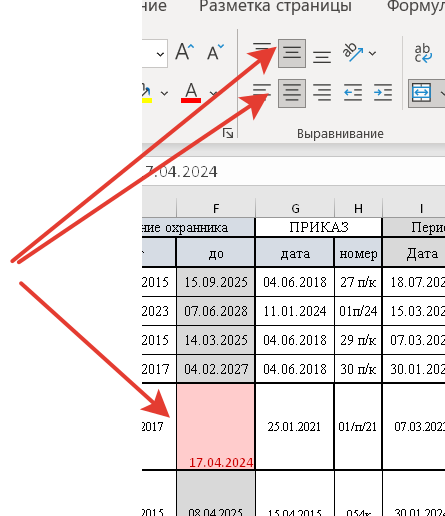
Task: Open the Orientation dropdown arrow
Action: (x=373, y=53)
